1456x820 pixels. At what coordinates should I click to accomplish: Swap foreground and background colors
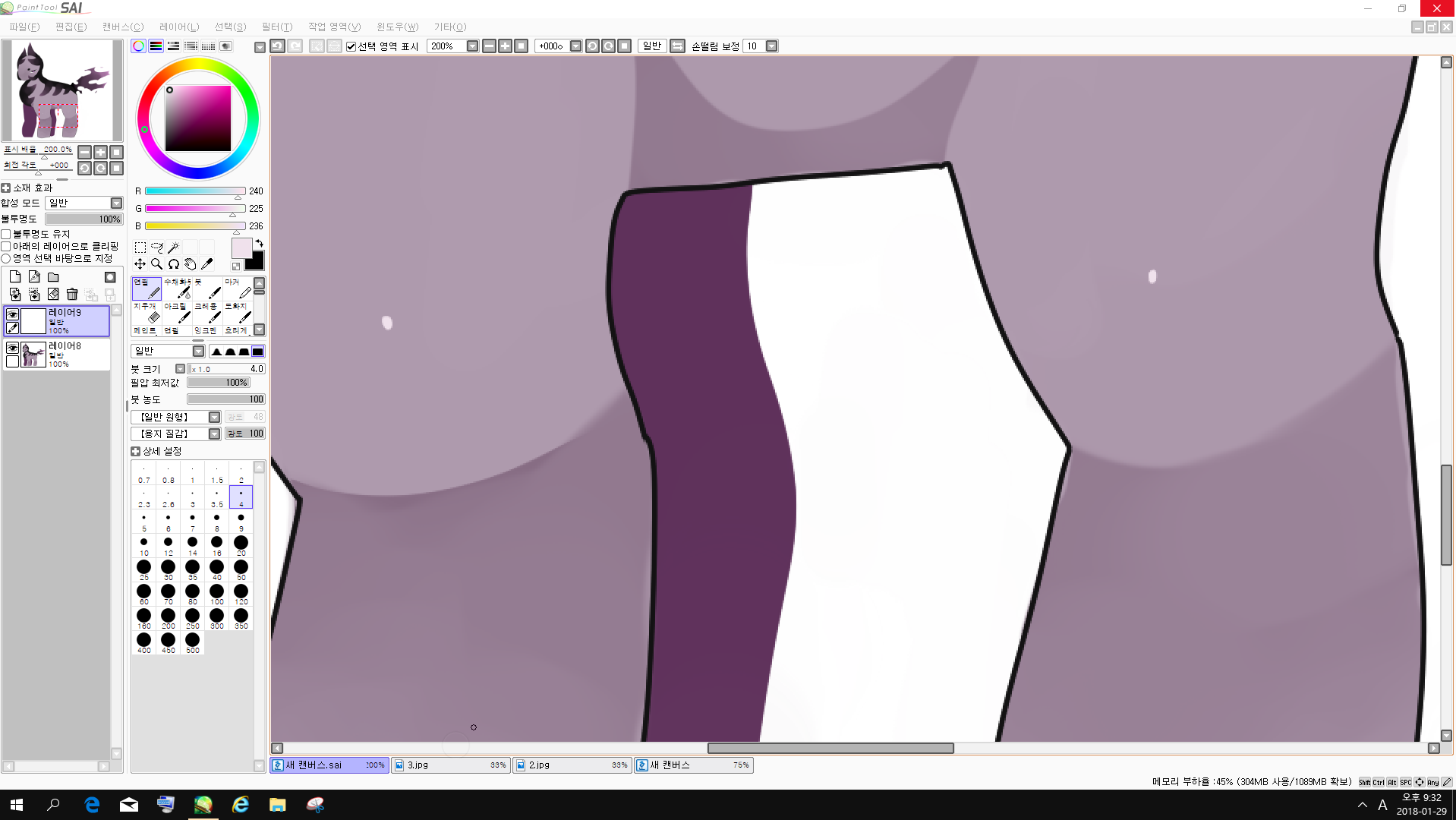click(259, 244)
